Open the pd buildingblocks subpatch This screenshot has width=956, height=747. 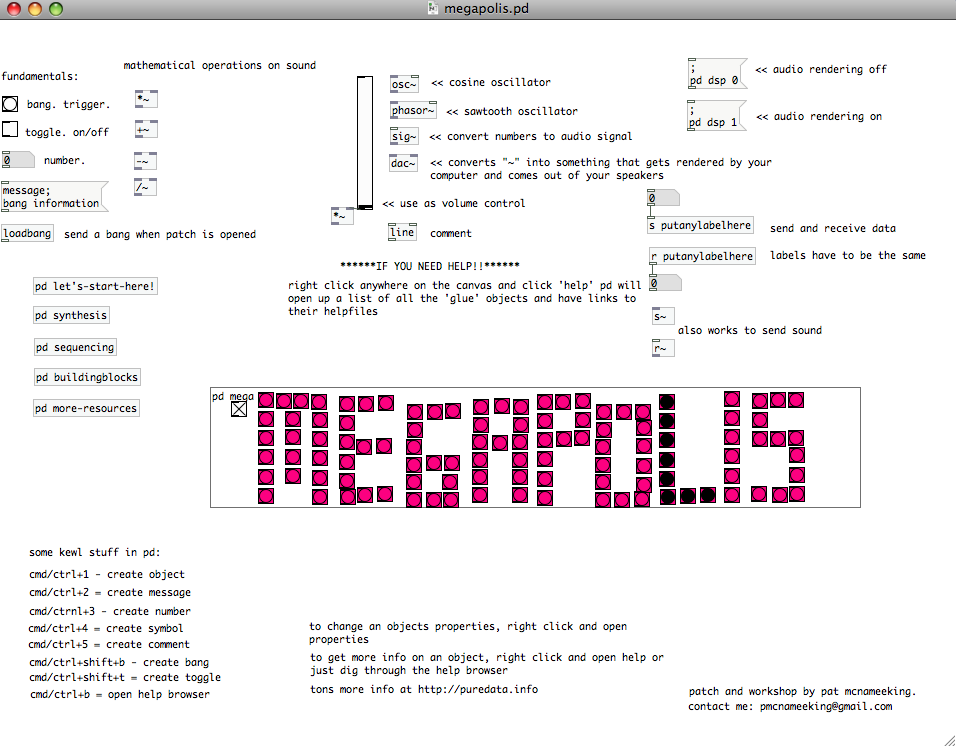click(x=87, y=378)
